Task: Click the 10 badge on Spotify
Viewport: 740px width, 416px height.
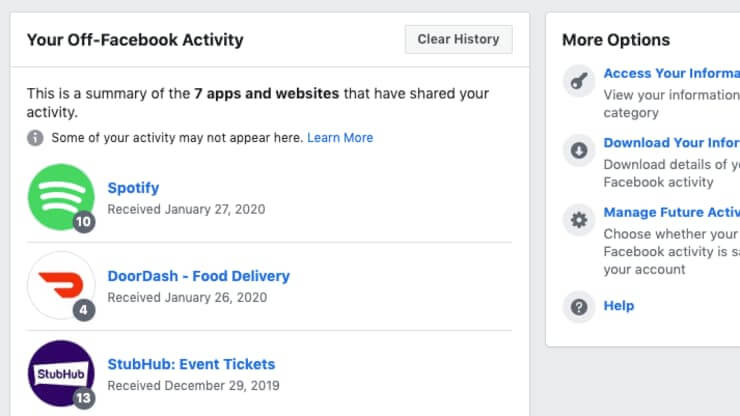Action: click(x=84, y=222)
